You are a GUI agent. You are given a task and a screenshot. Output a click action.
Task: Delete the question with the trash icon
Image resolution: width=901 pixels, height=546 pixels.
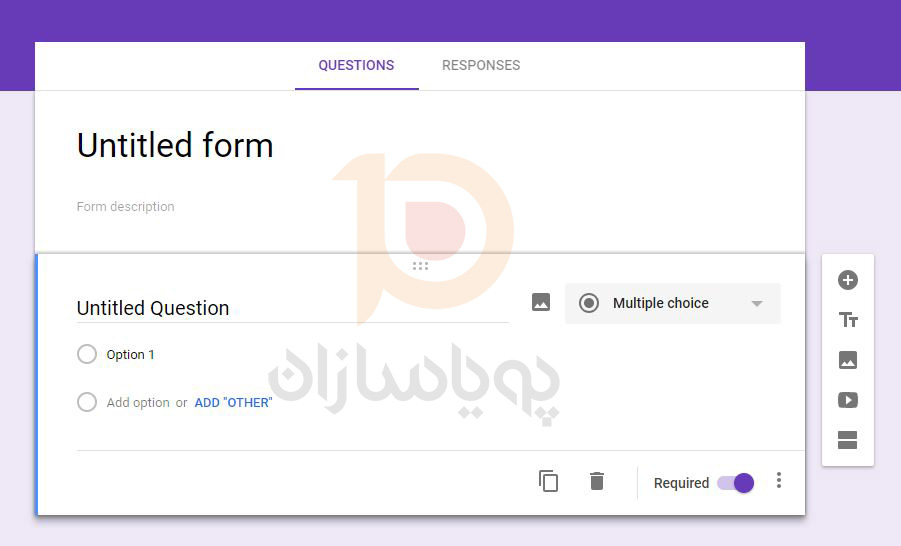tap(597, 481)
